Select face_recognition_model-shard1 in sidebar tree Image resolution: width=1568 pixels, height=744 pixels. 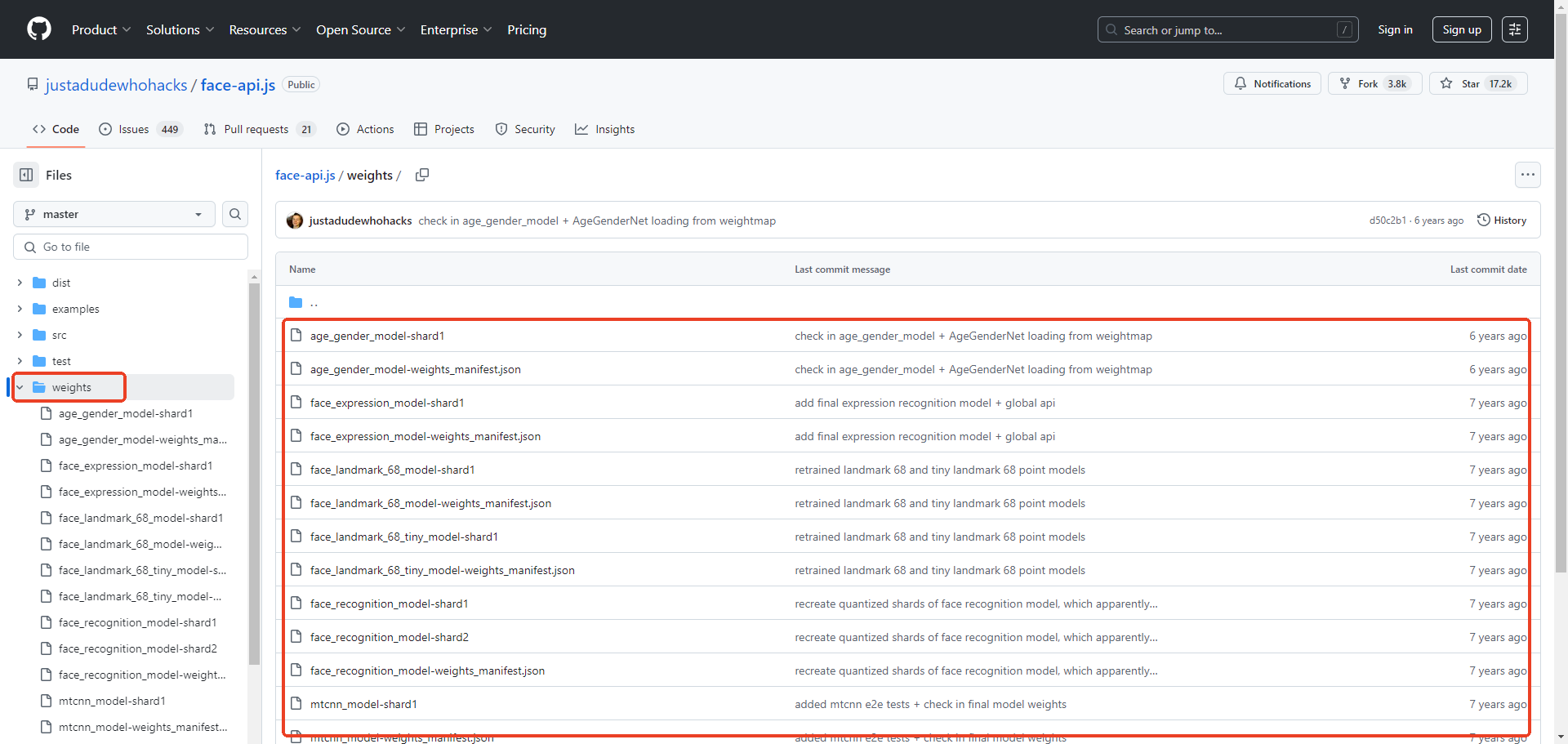coord(137,622)
